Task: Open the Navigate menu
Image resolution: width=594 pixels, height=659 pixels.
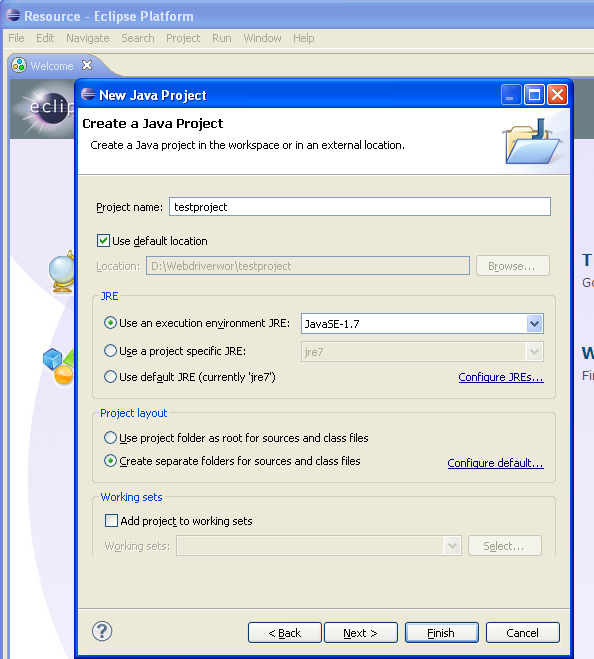Action: (x=87, y=38)
